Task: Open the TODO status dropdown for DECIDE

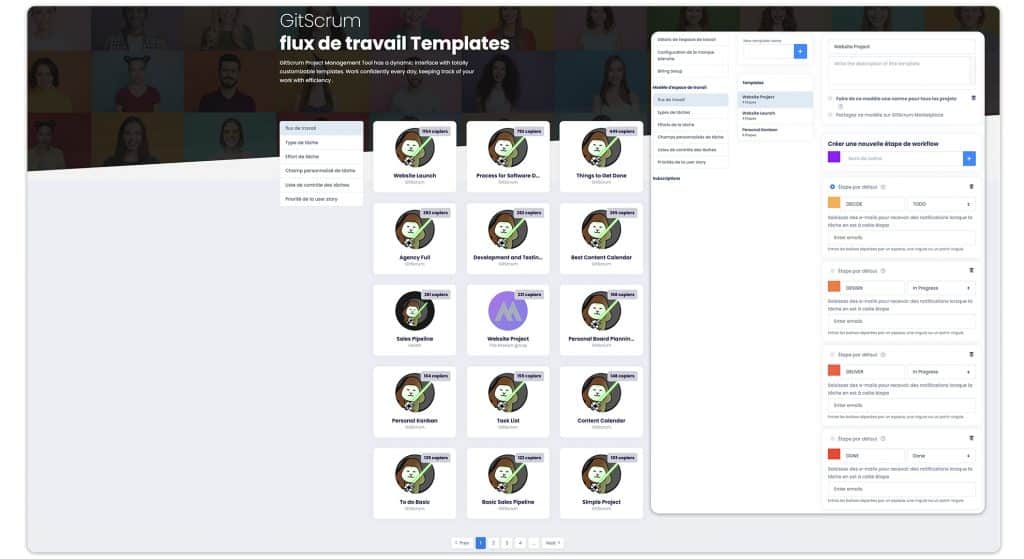Action: pos(941,204)
